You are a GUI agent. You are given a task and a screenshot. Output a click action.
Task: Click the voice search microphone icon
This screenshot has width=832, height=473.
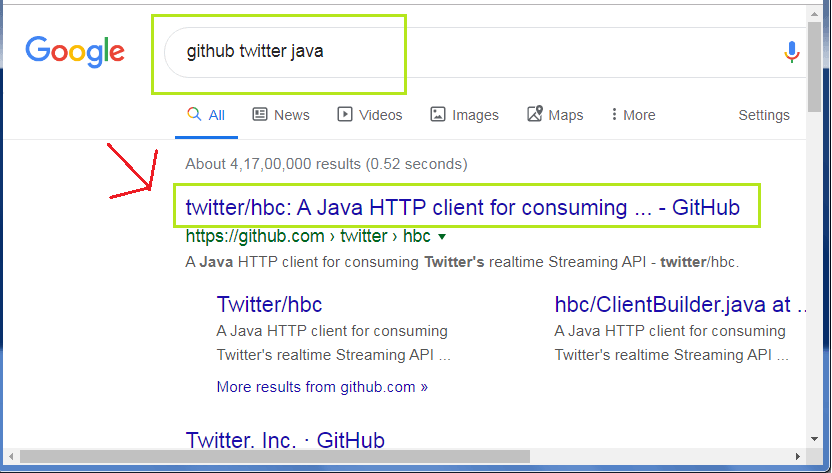pyautogui.click(x=791, y=52)
